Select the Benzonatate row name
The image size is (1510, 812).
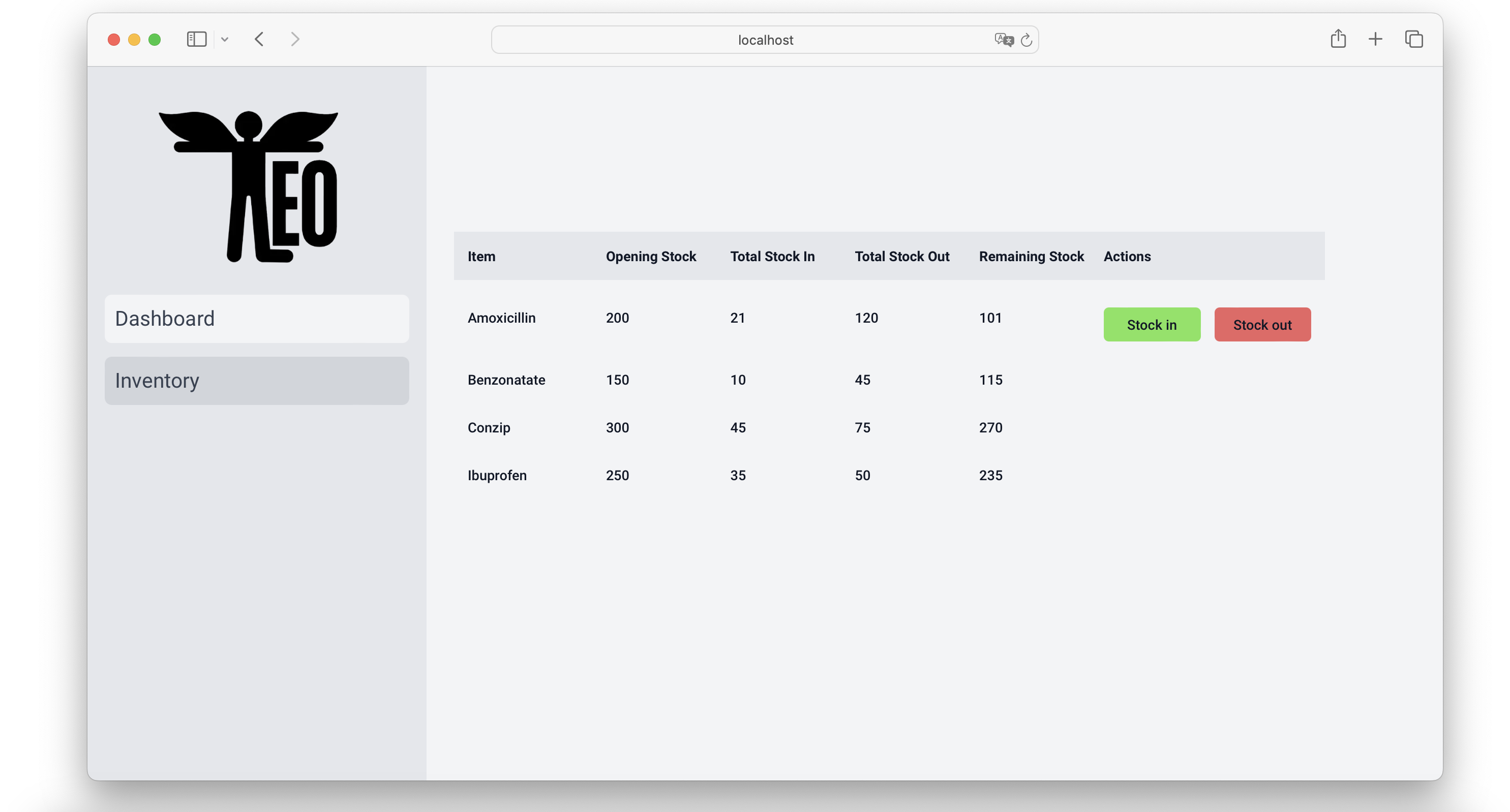point(506,380)
